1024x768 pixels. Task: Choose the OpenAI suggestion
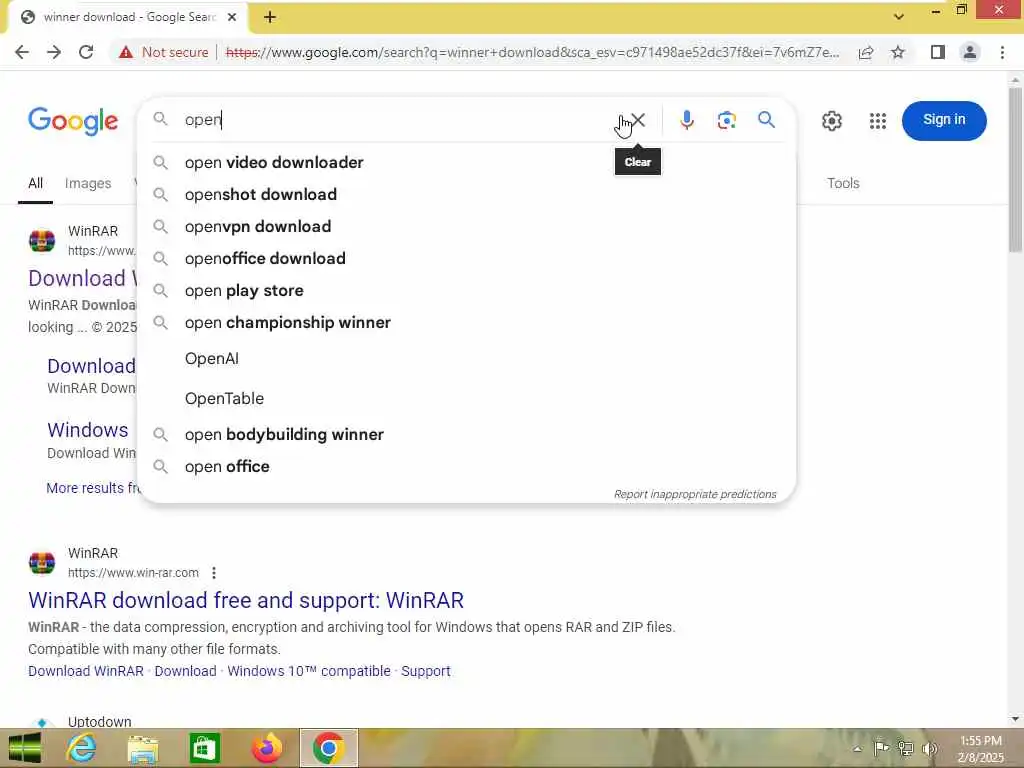(x=467, y=359)
